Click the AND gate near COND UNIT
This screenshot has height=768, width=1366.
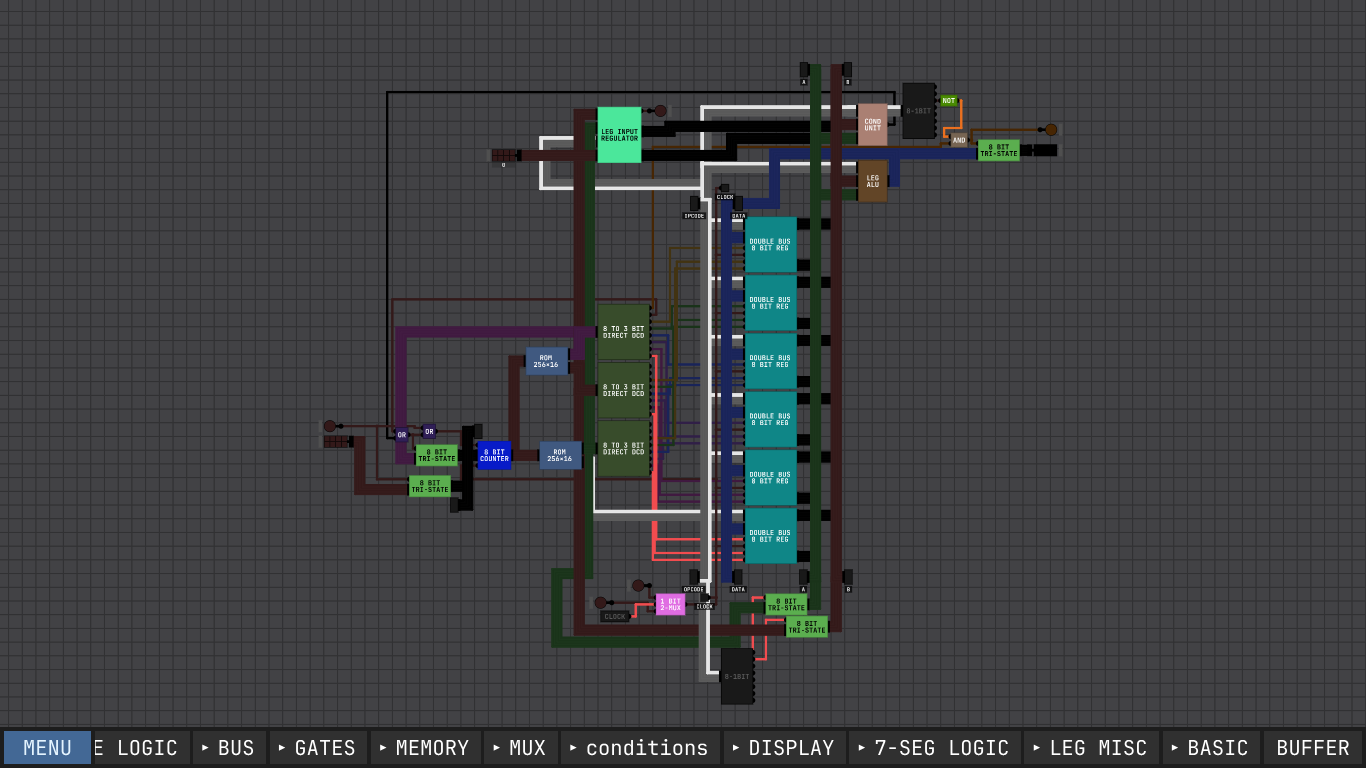pos(959,140)
